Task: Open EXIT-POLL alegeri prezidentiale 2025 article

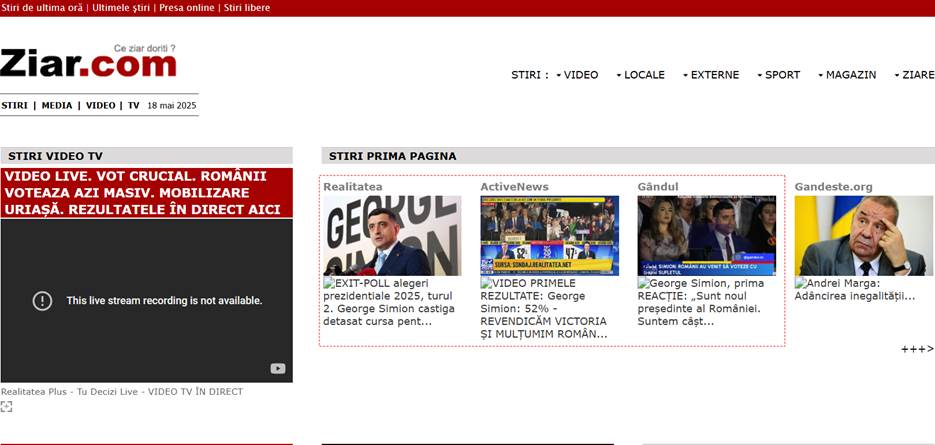Action: click(x=389, y=302)
